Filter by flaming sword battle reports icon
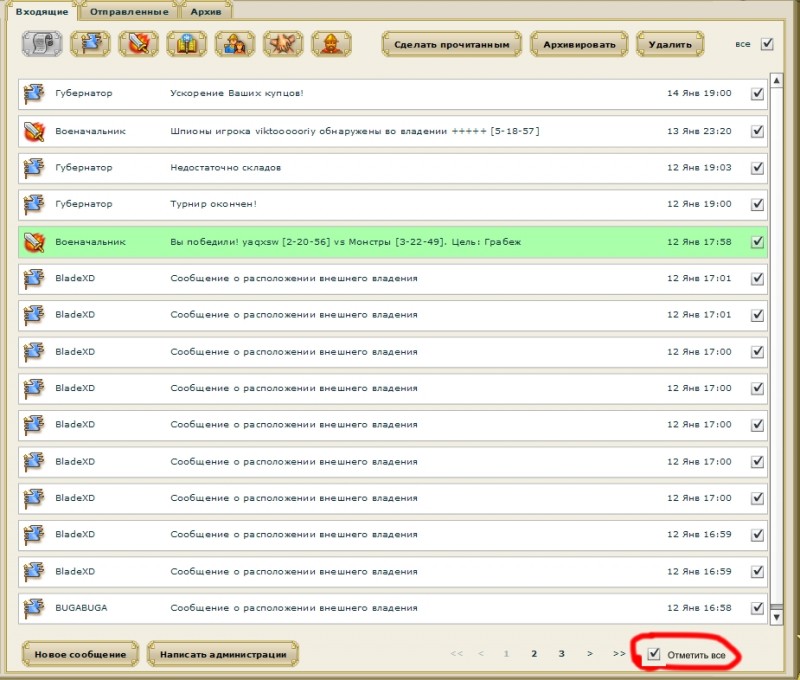This screenshot has width=800, height=680. click(138, 44)
